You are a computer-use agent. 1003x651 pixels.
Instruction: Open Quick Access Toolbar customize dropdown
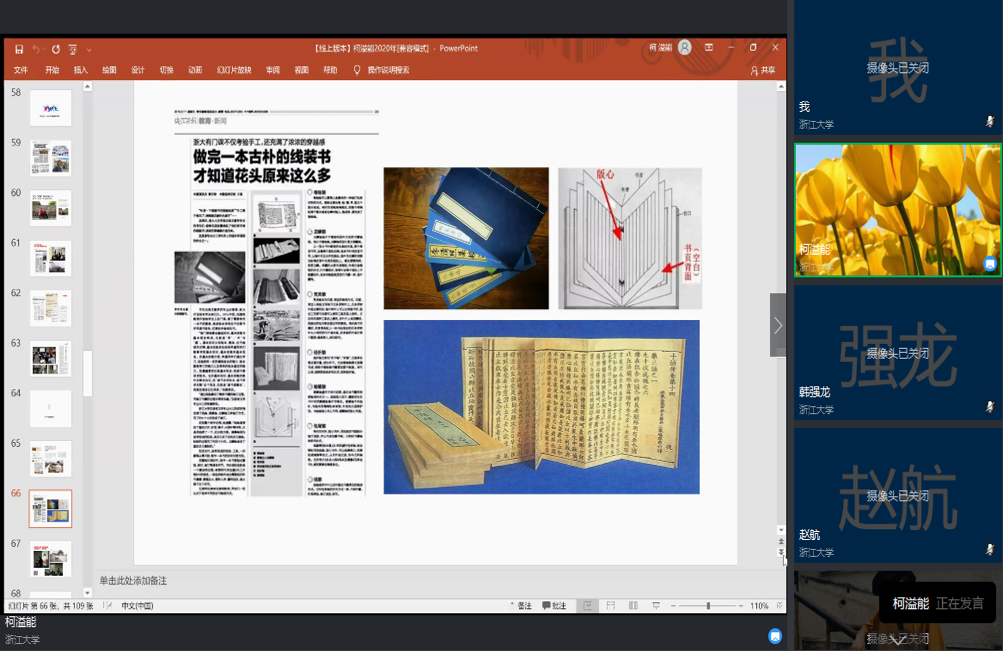(x=88, y=49)
